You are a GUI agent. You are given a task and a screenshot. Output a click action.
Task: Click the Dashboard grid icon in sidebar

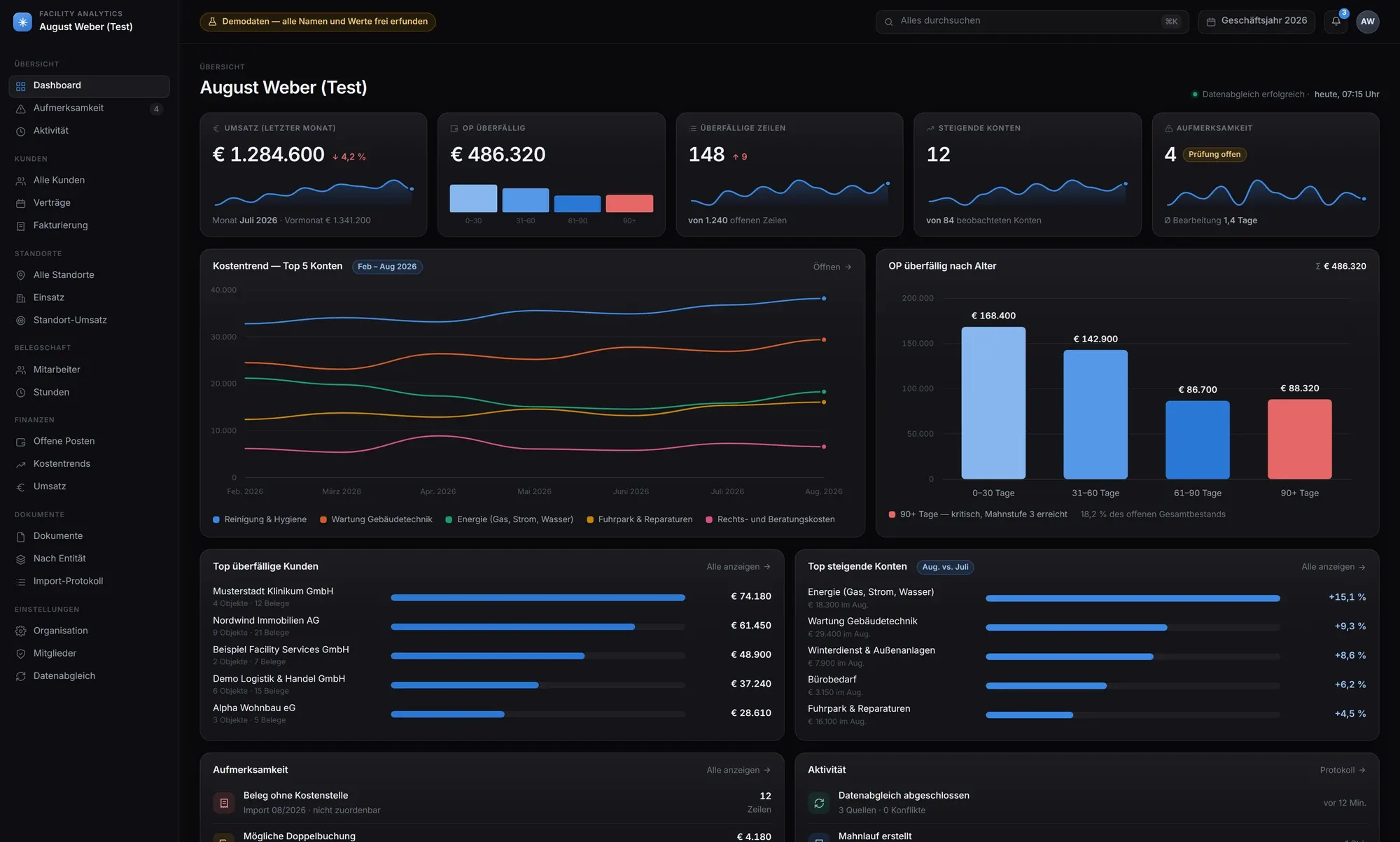pyautogui.click(x=21, y=86)
